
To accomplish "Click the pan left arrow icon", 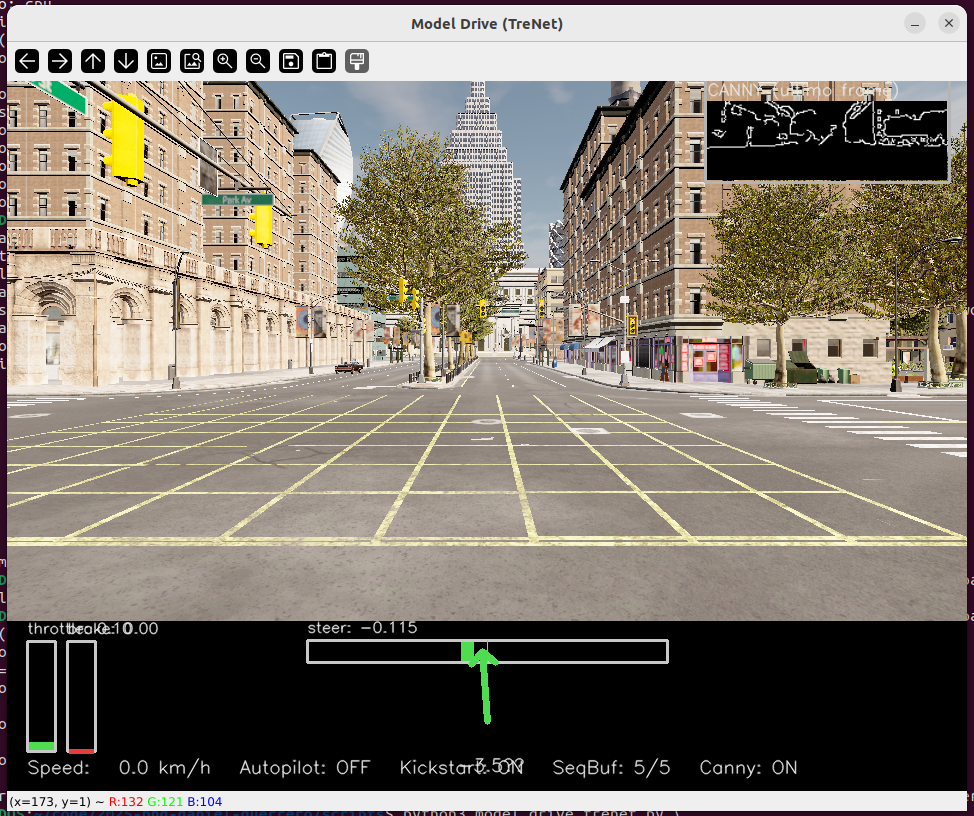I will click(x=27, y=61).
